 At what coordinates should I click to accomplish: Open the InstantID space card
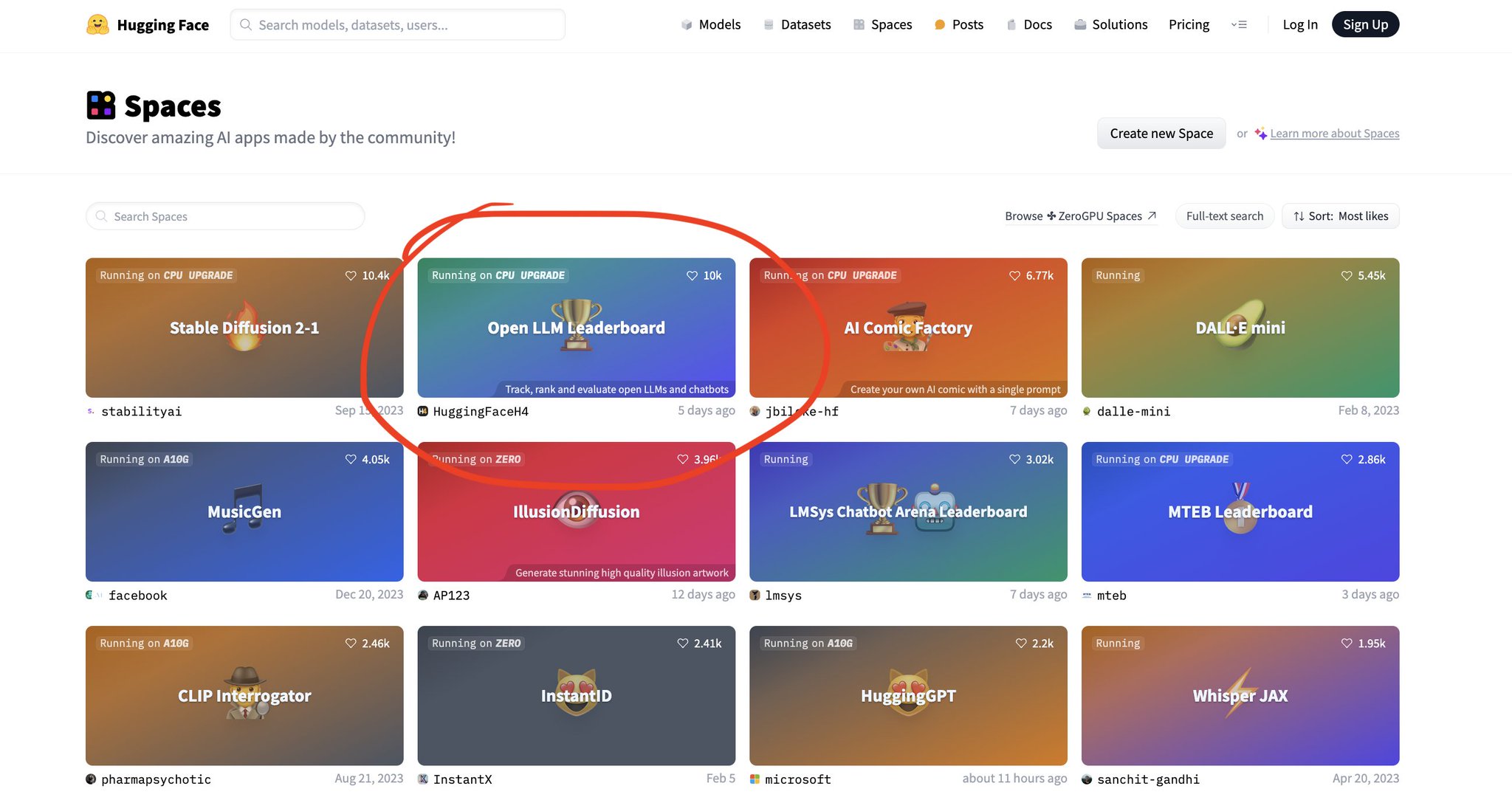(x=576, y=695)
